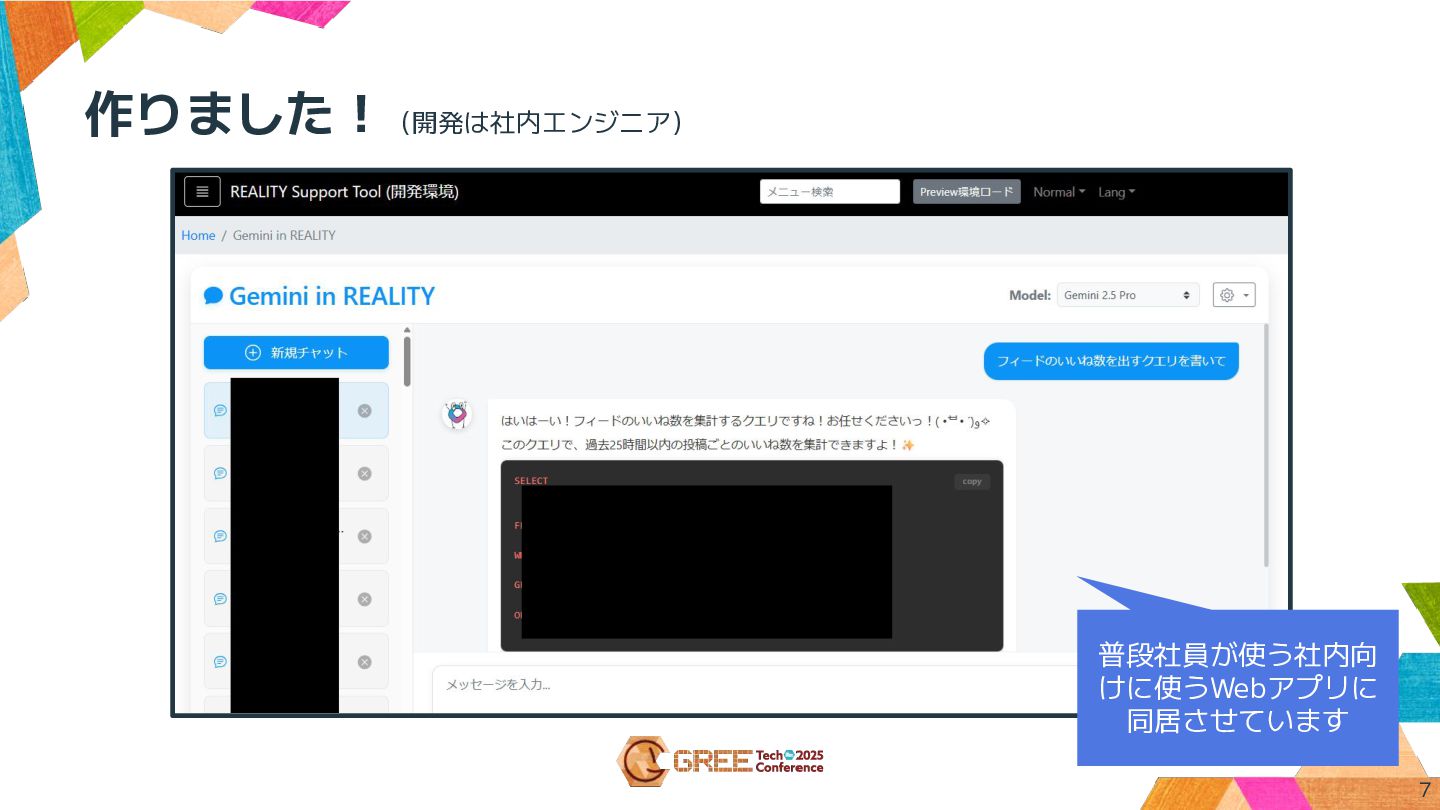1440x810 pixels.
Task: Copy the SQL code block with copy button
Action: click(972, 481)
